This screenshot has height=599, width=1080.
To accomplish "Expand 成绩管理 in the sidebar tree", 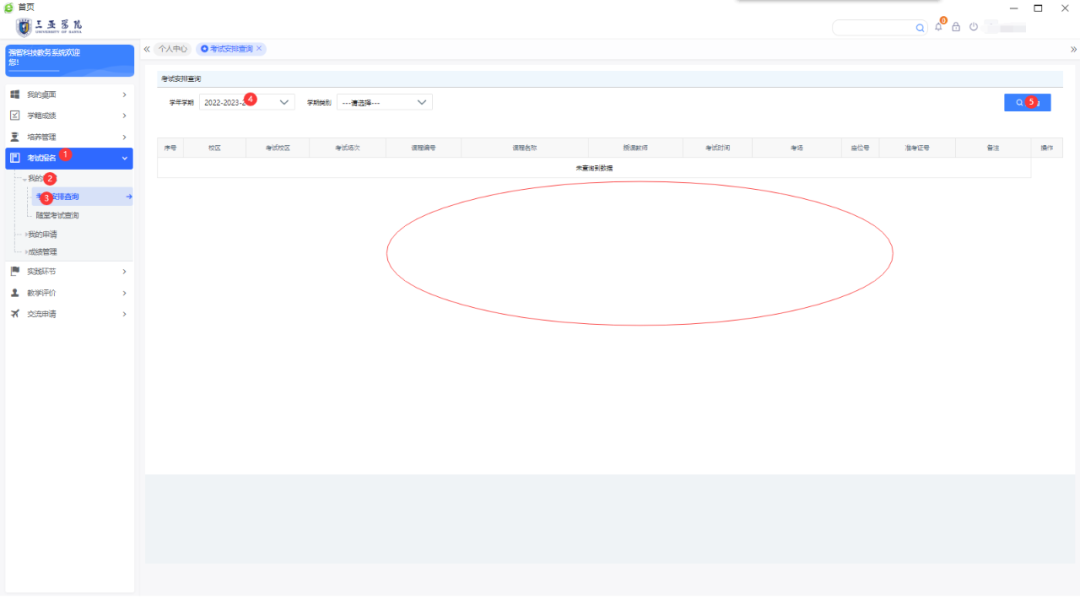I will pos(42,252).
